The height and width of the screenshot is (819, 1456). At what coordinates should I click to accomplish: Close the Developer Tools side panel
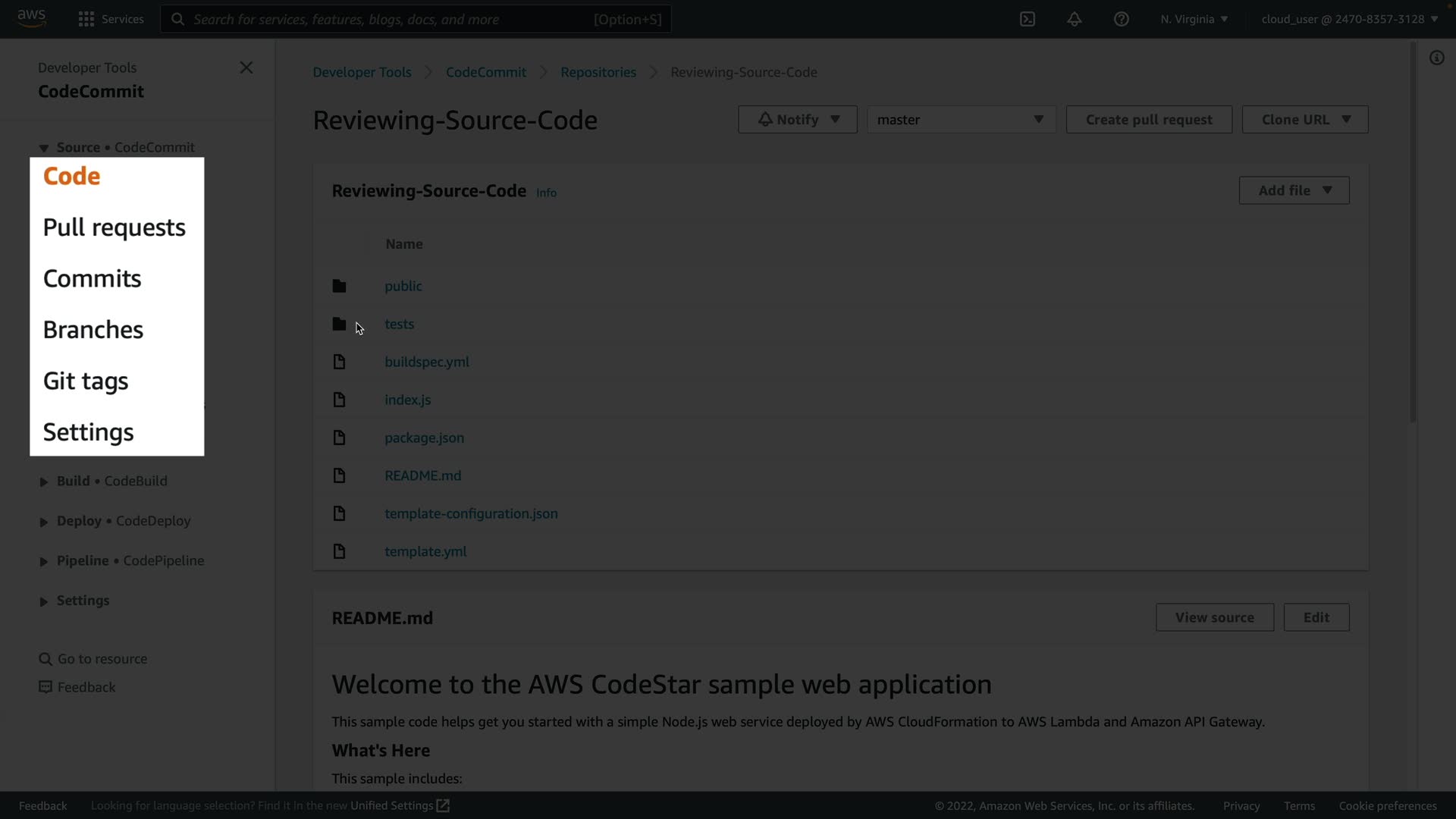(x=246, y=67)
